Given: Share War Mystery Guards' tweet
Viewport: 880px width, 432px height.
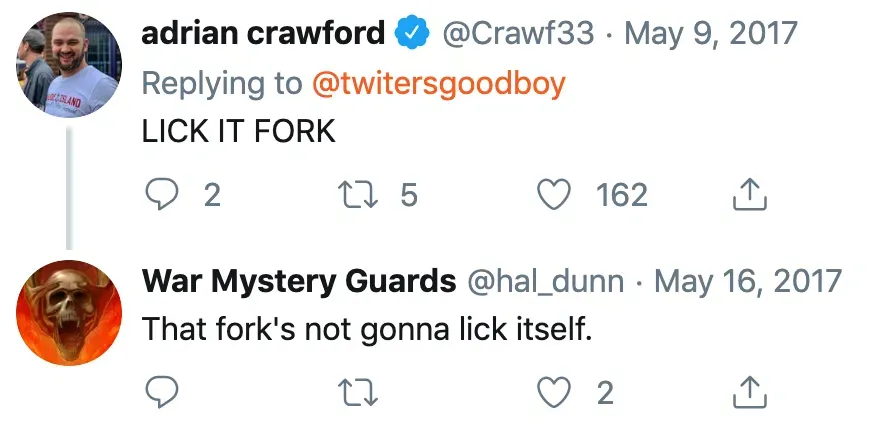Looking at the screenshot, I should pyautogui.click(x=749, y=393).
